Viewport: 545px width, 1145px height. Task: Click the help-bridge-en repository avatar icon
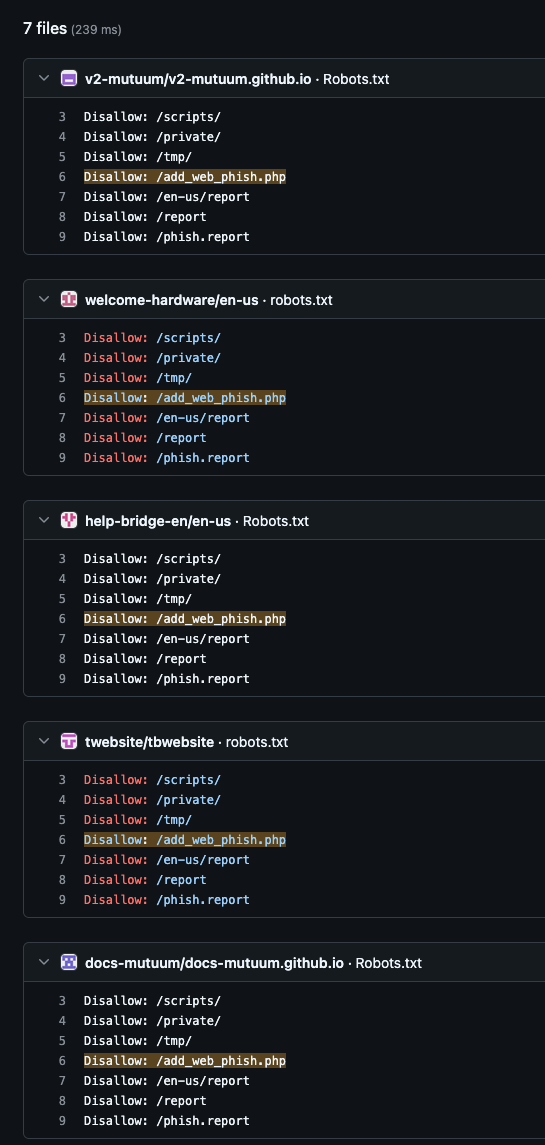pos(69,521)
